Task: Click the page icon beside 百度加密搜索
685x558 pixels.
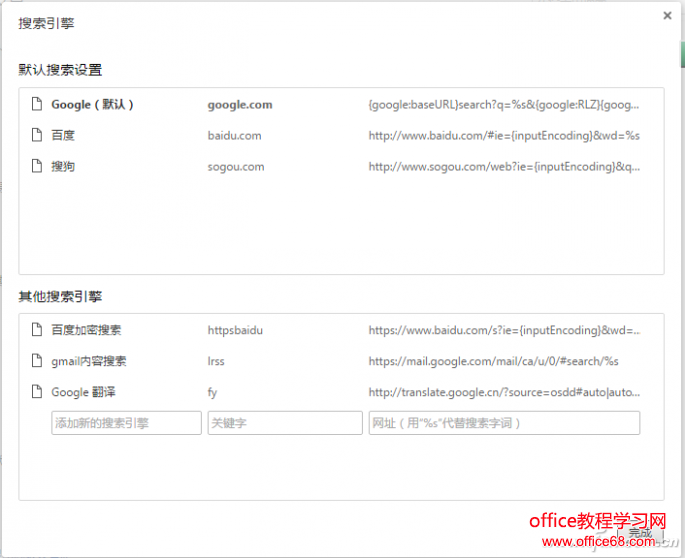Action: coord(37,329)
